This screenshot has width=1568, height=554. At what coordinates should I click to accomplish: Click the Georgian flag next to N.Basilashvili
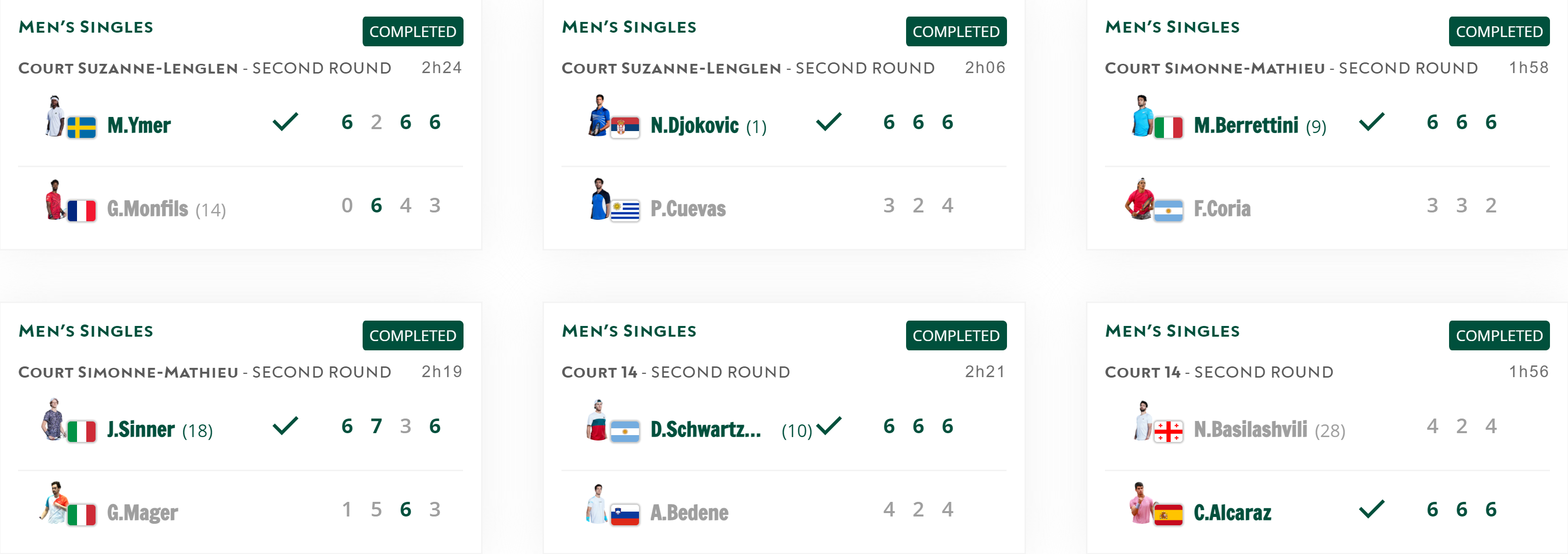point(1168,432)
